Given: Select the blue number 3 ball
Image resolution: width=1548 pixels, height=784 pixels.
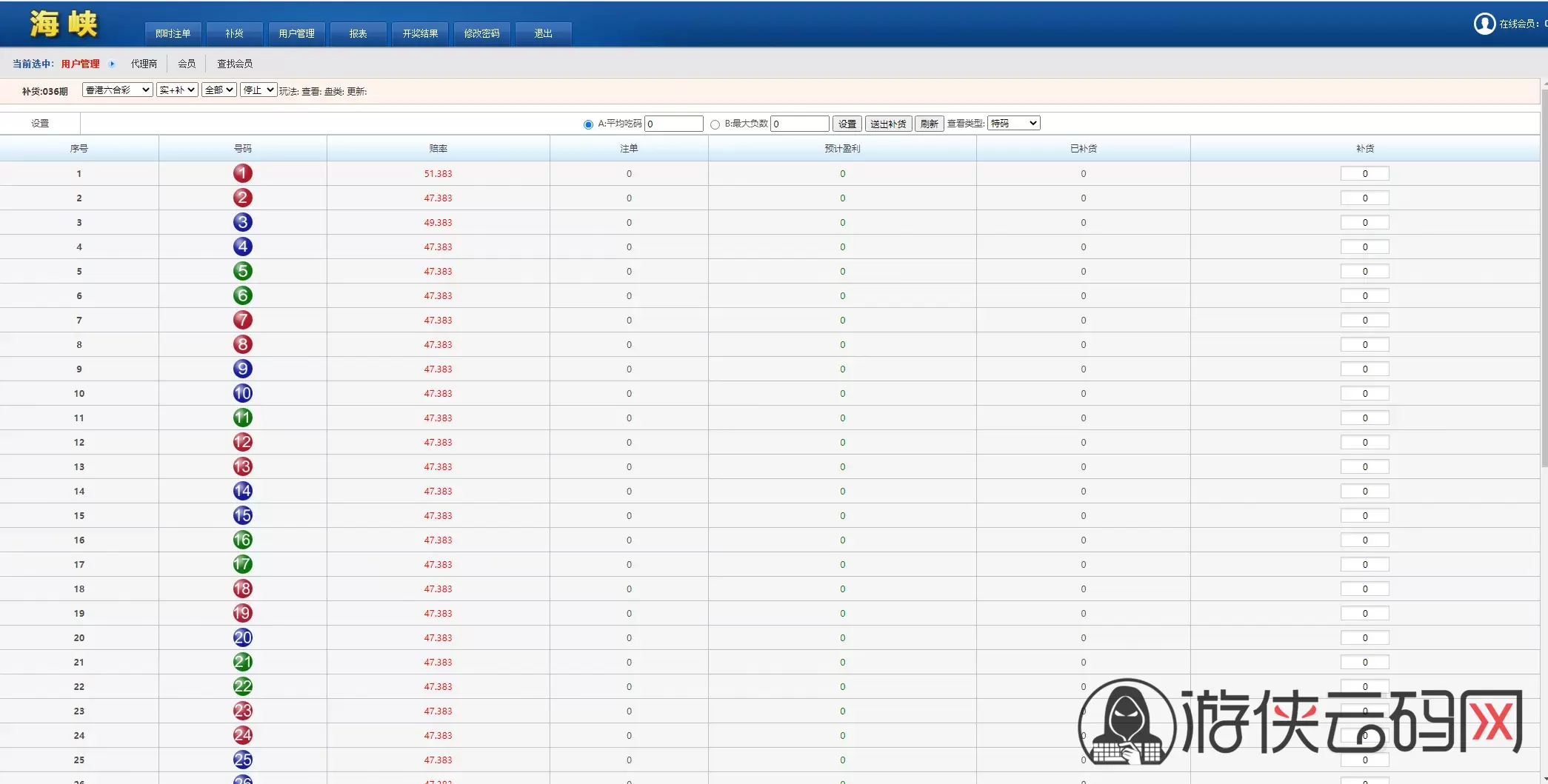Looking at the screenshot, I should click(243, 222).
